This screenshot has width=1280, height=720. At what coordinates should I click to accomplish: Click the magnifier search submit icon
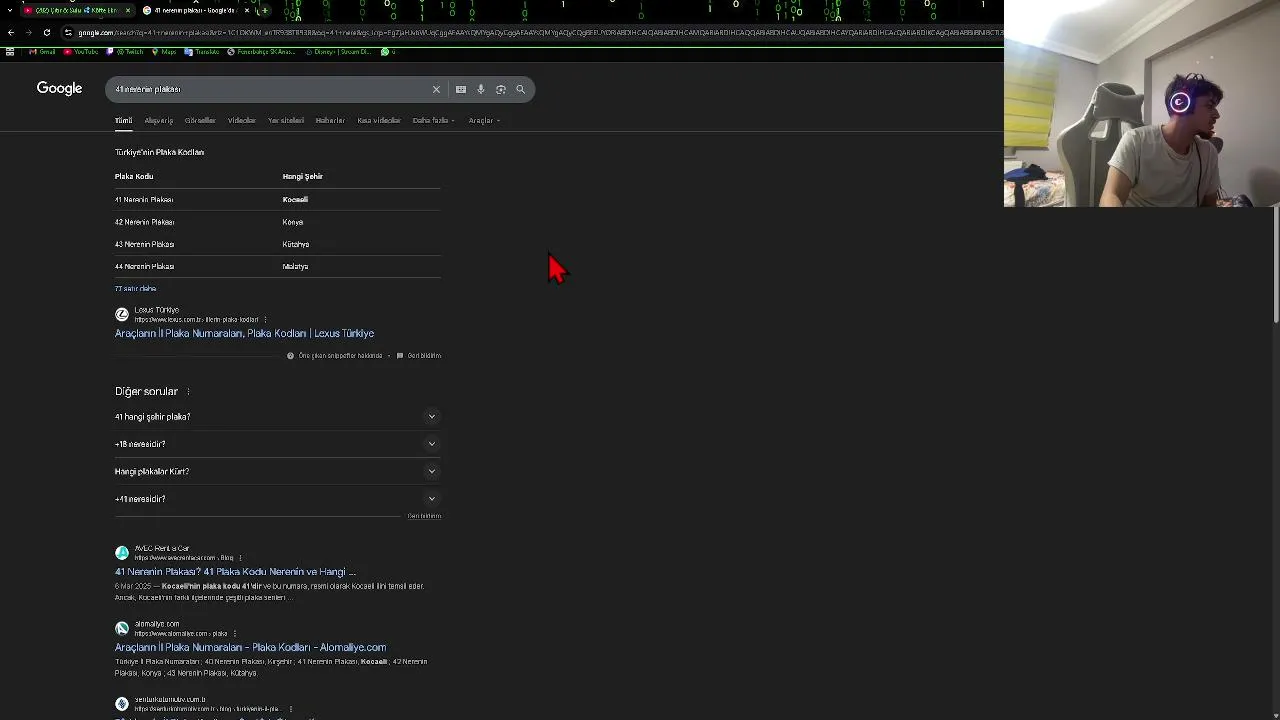[x=520, y=89]
